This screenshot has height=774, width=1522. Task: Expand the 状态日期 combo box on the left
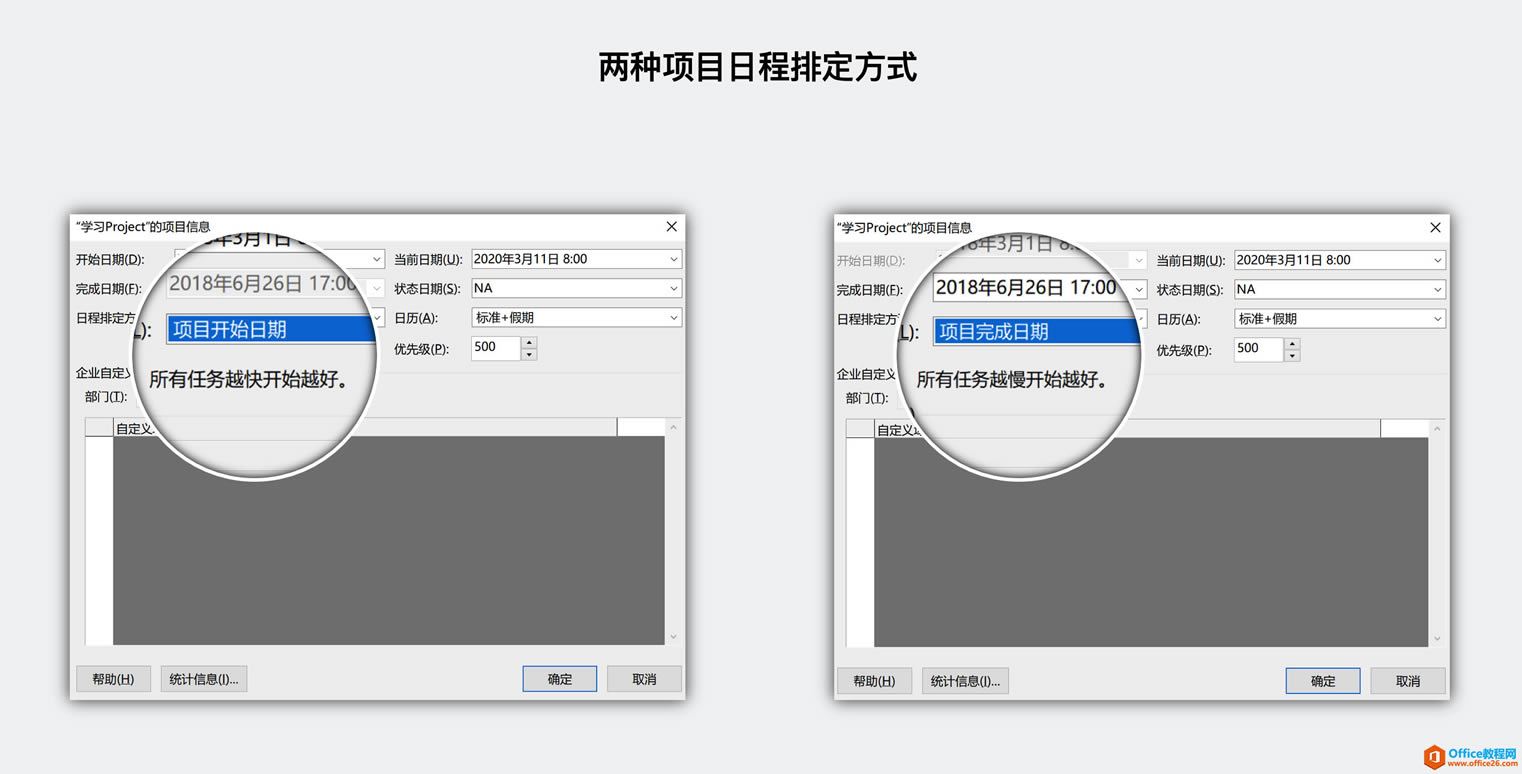point(672,288)
